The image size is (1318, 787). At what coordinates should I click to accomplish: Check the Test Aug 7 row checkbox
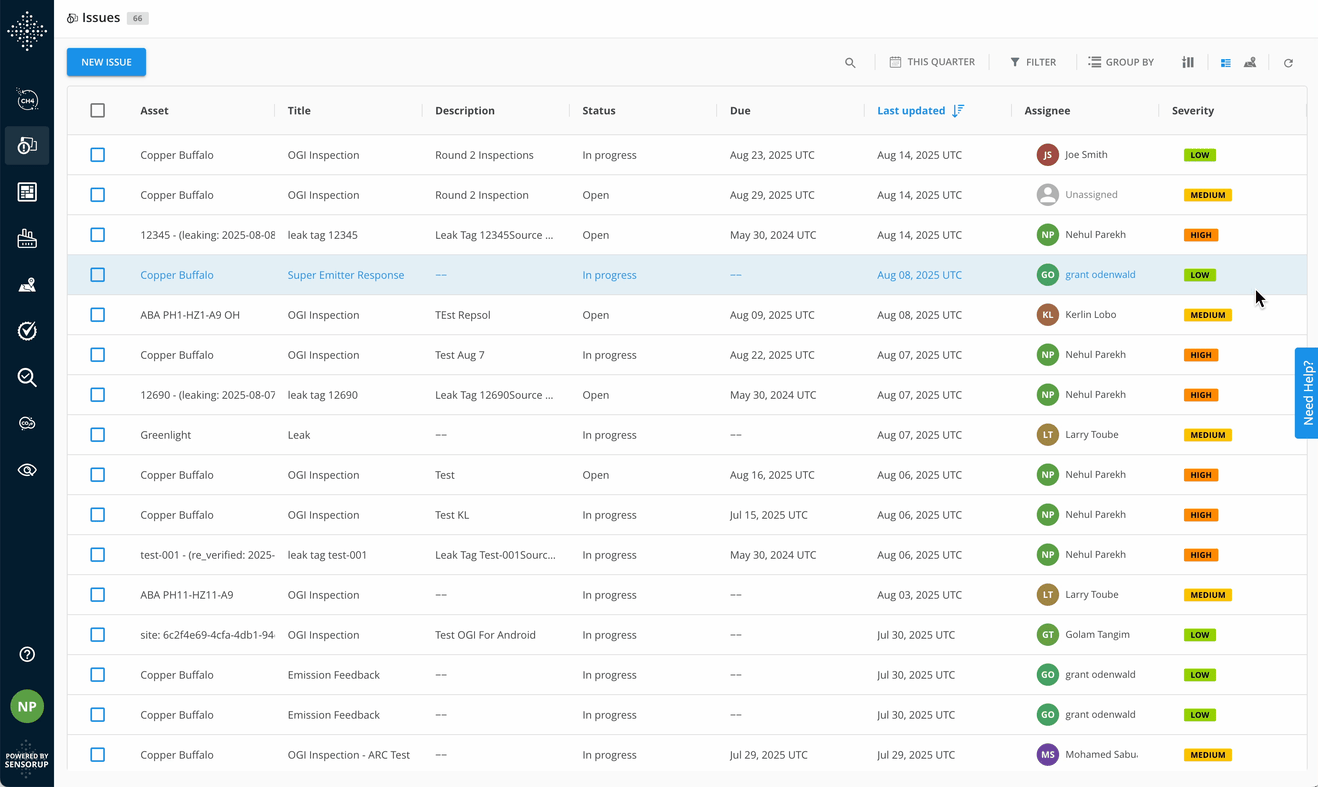[x=97, y=355]
